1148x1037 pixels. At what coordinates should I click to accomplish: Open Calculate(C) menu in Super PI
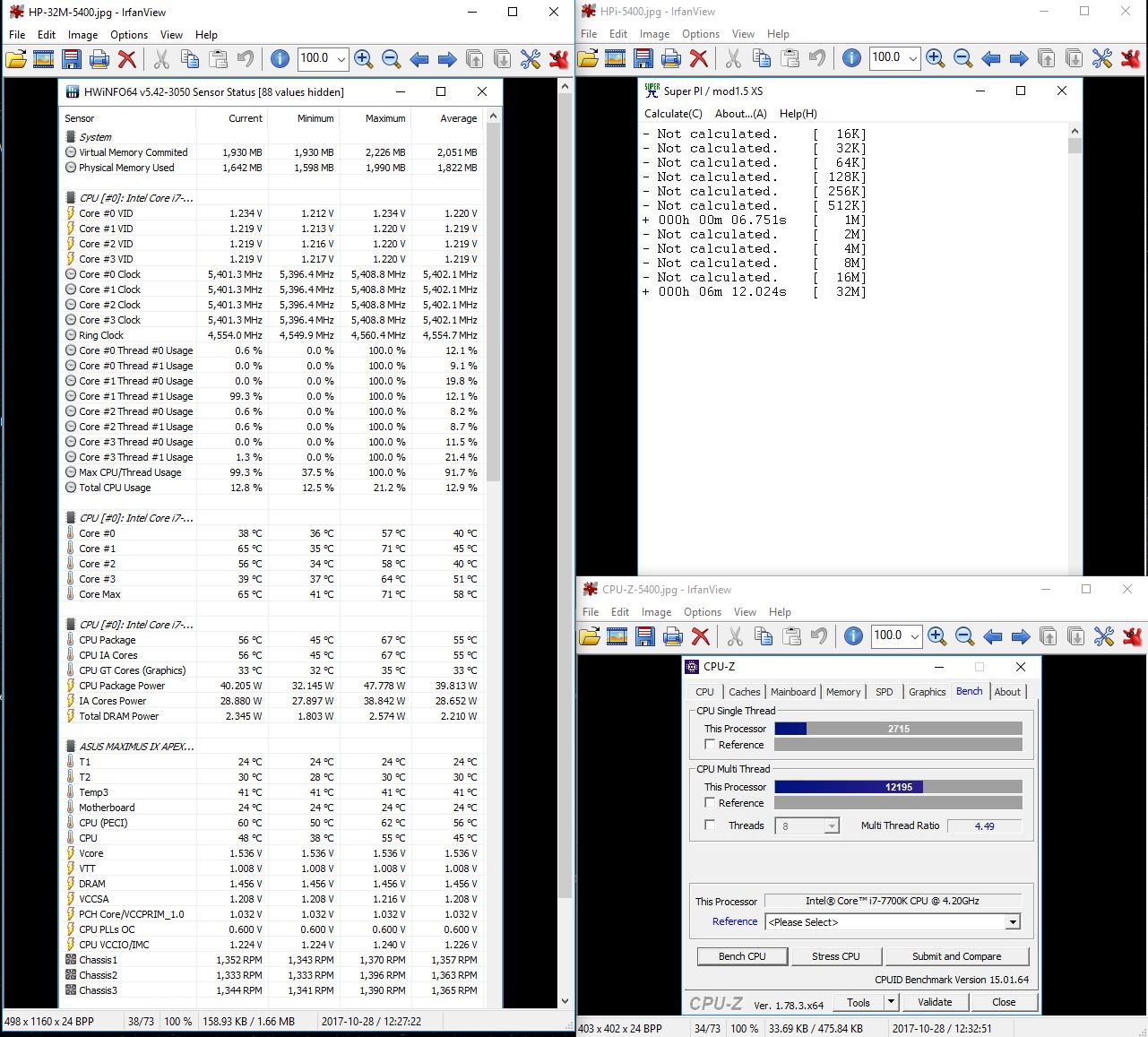tap(673, 114)
